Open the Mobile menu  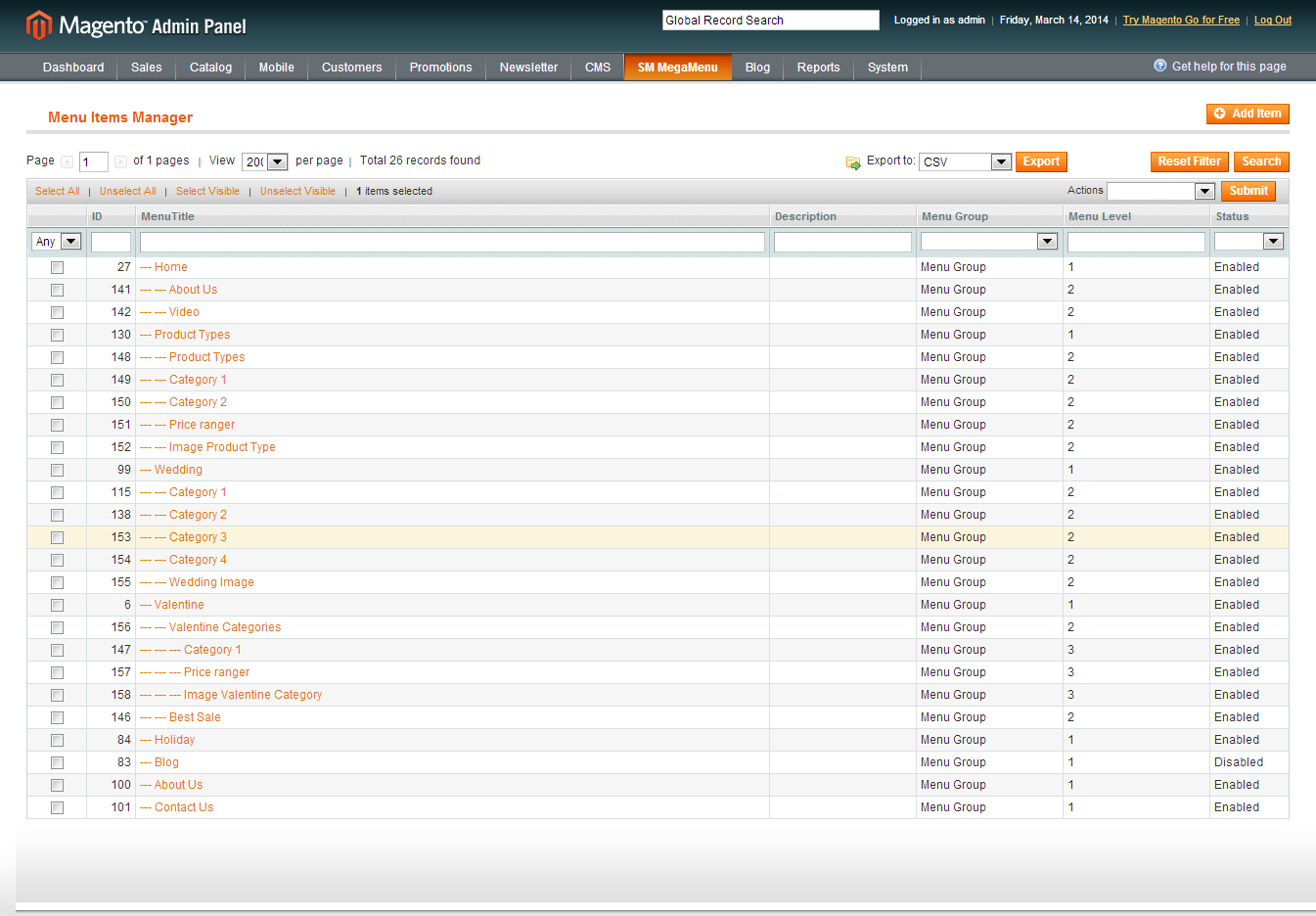[276, 68]
